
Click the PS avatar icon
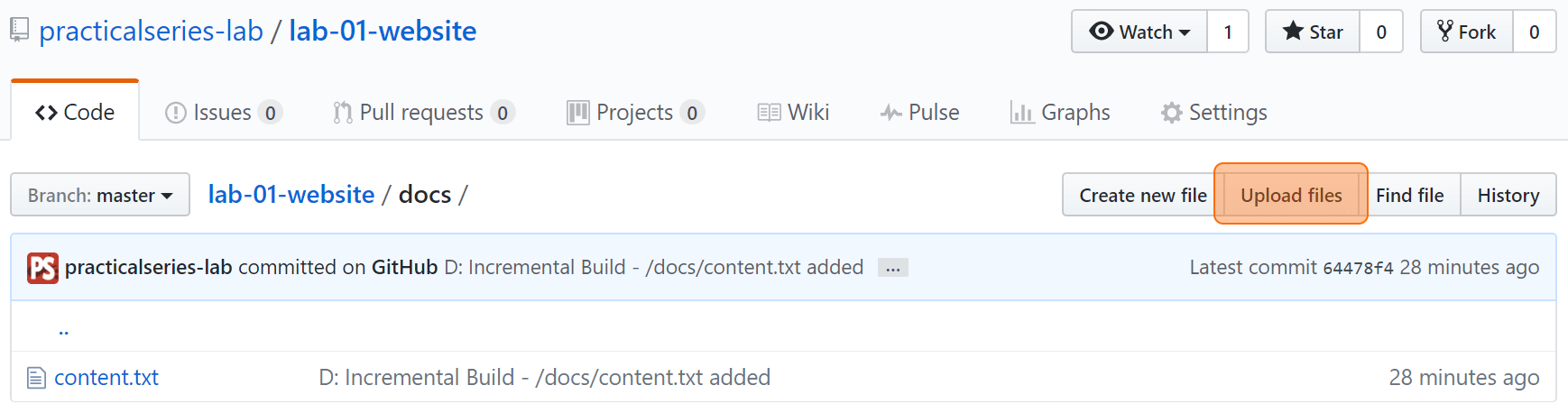42,268
